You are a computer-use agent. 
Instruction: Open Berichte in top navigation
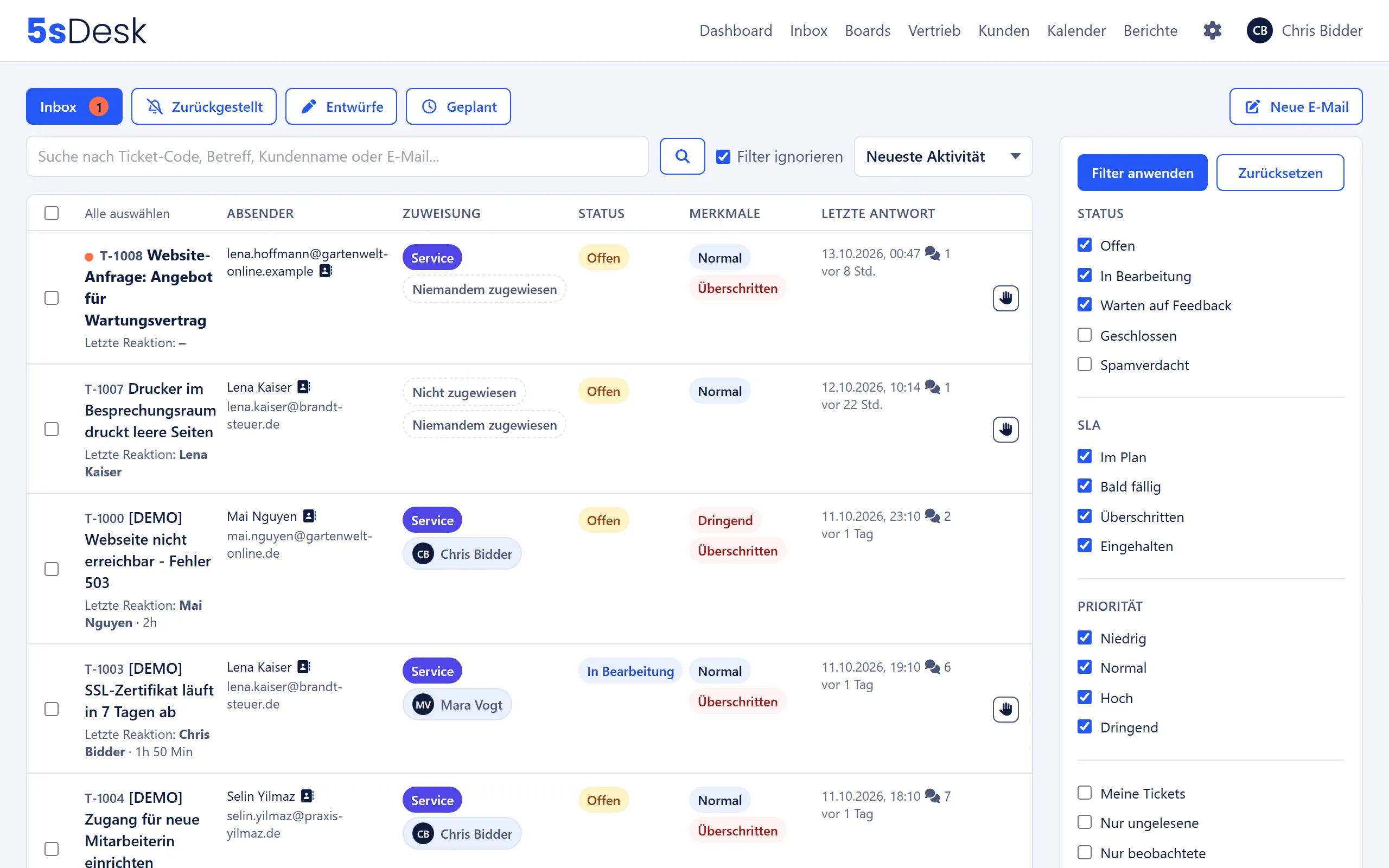click(1150, 30)
